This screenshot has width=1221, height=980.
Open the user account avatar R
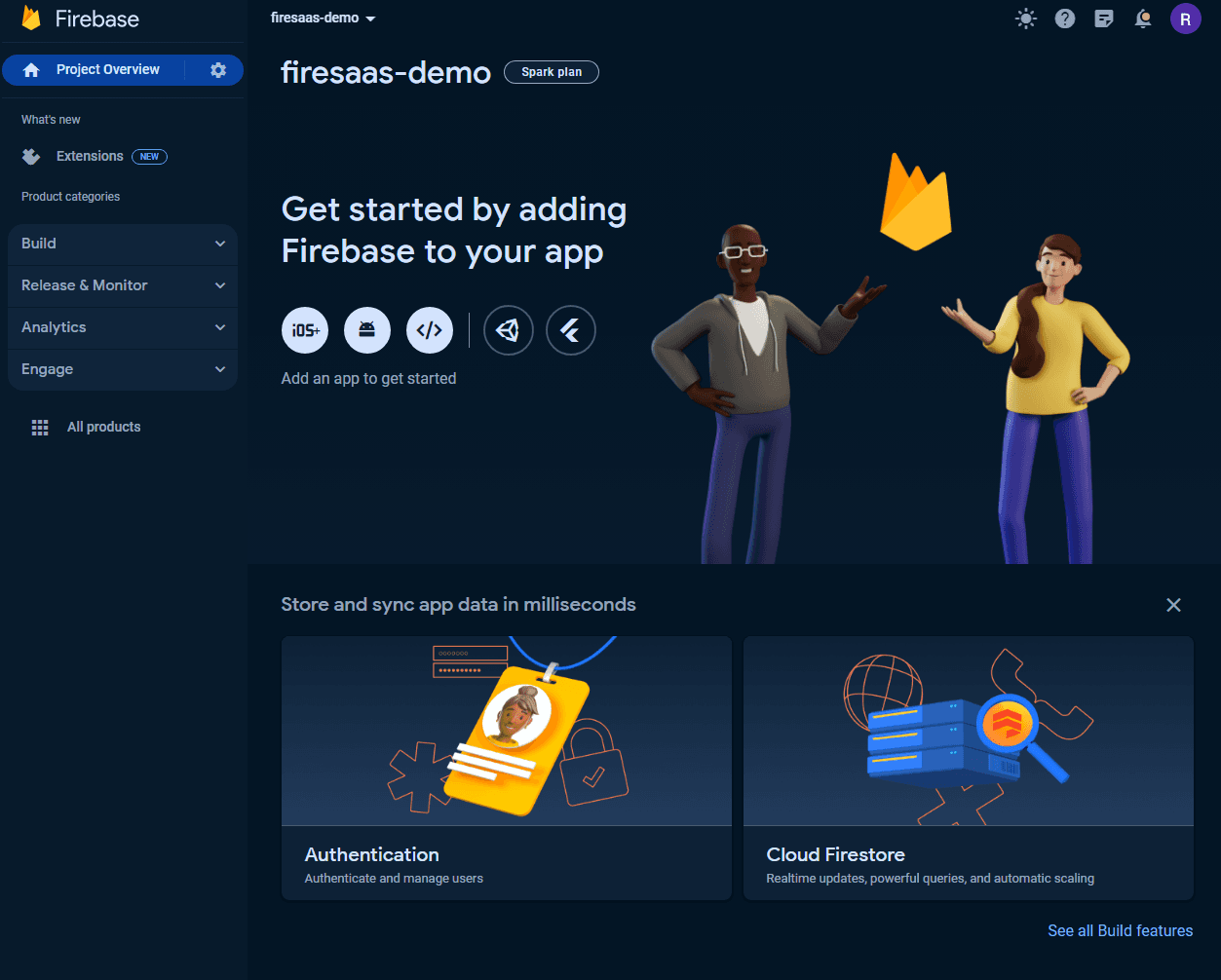1185,19
